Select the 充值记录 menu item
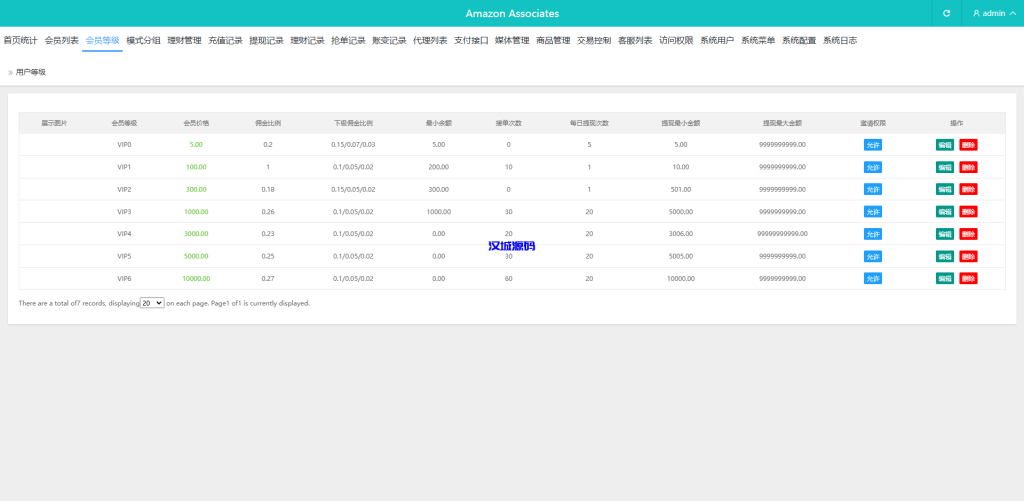 [225, 41]
